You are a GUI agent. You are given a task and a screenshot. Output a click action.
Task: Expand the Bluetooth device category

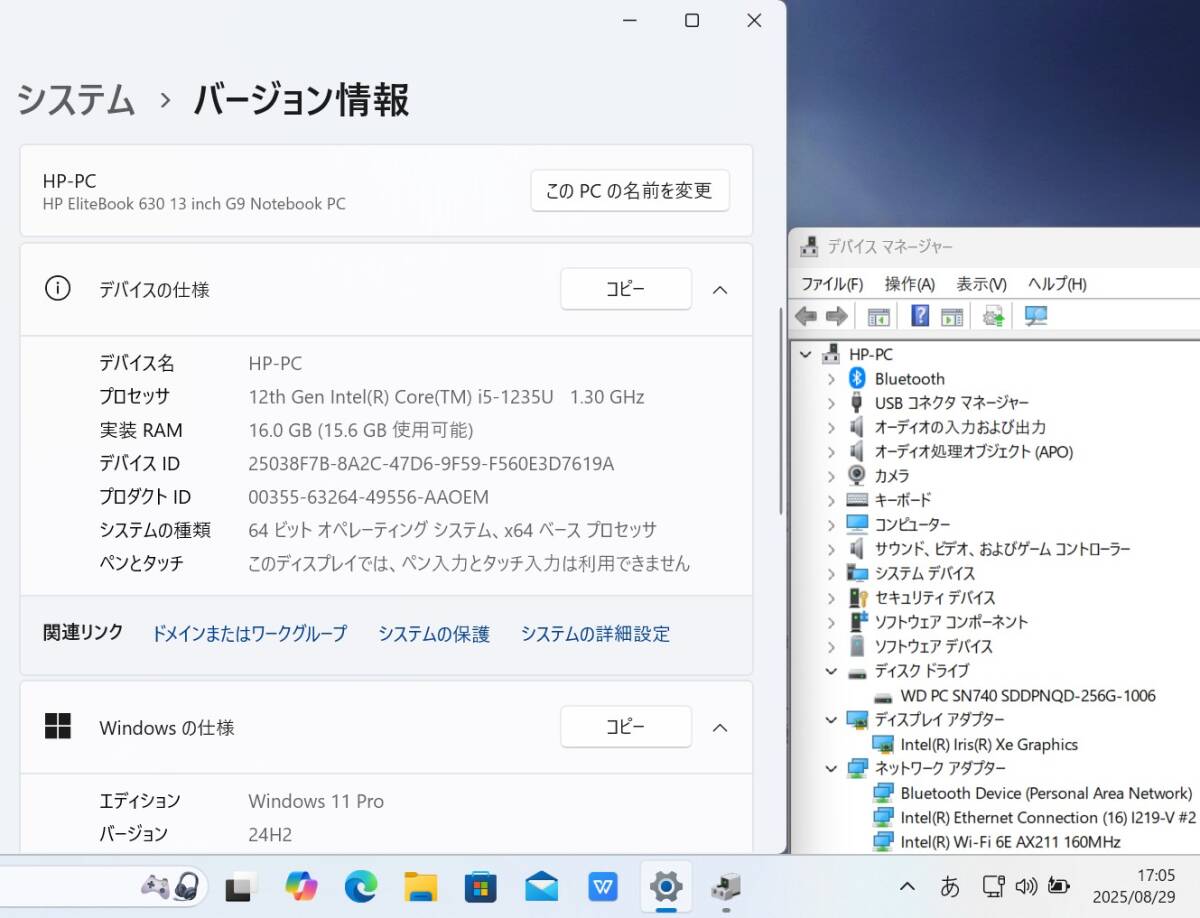[831, 378]
